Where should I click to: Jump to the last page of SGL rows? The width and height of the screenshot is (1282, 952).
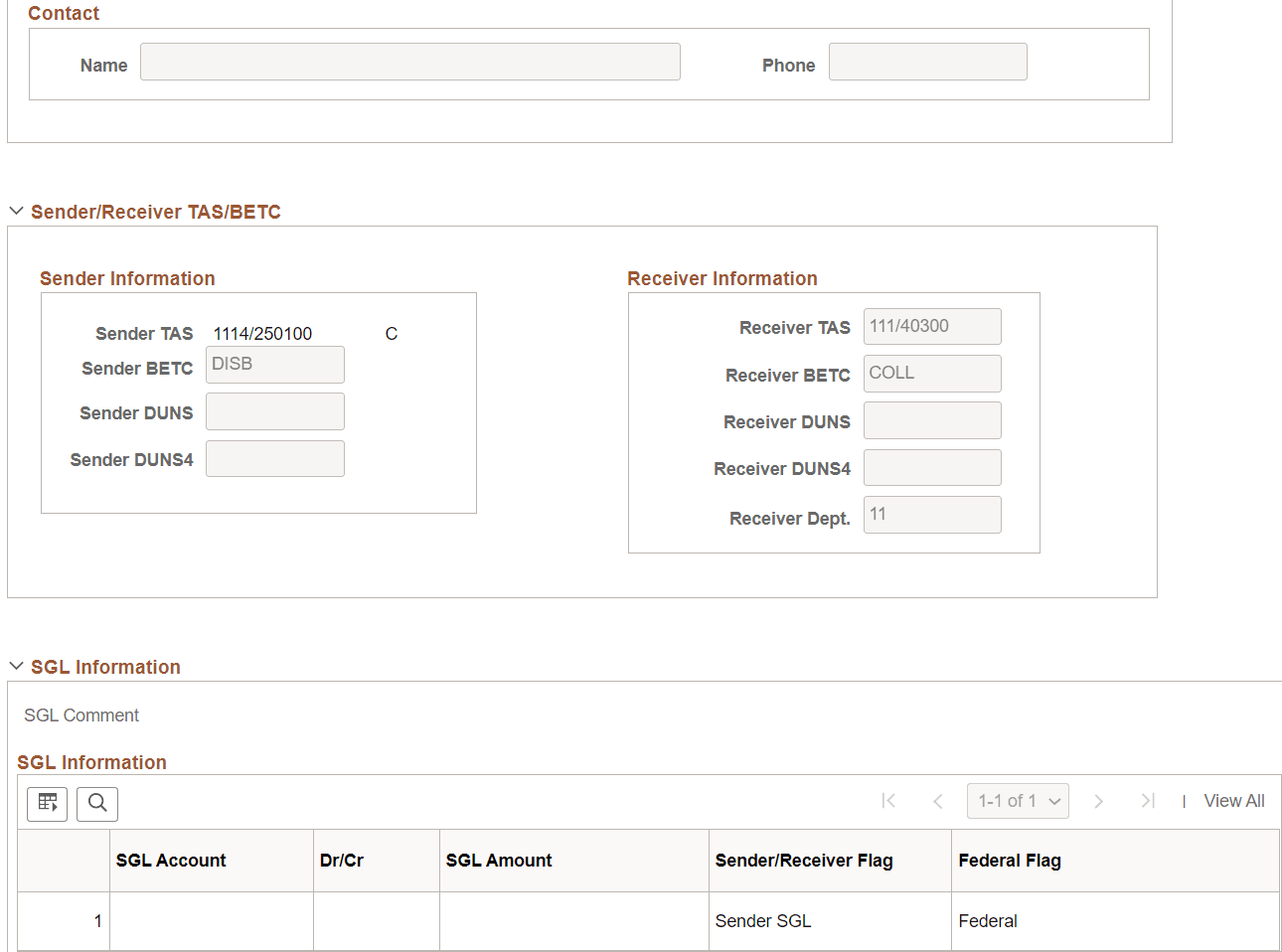[x=1148, y=800]
